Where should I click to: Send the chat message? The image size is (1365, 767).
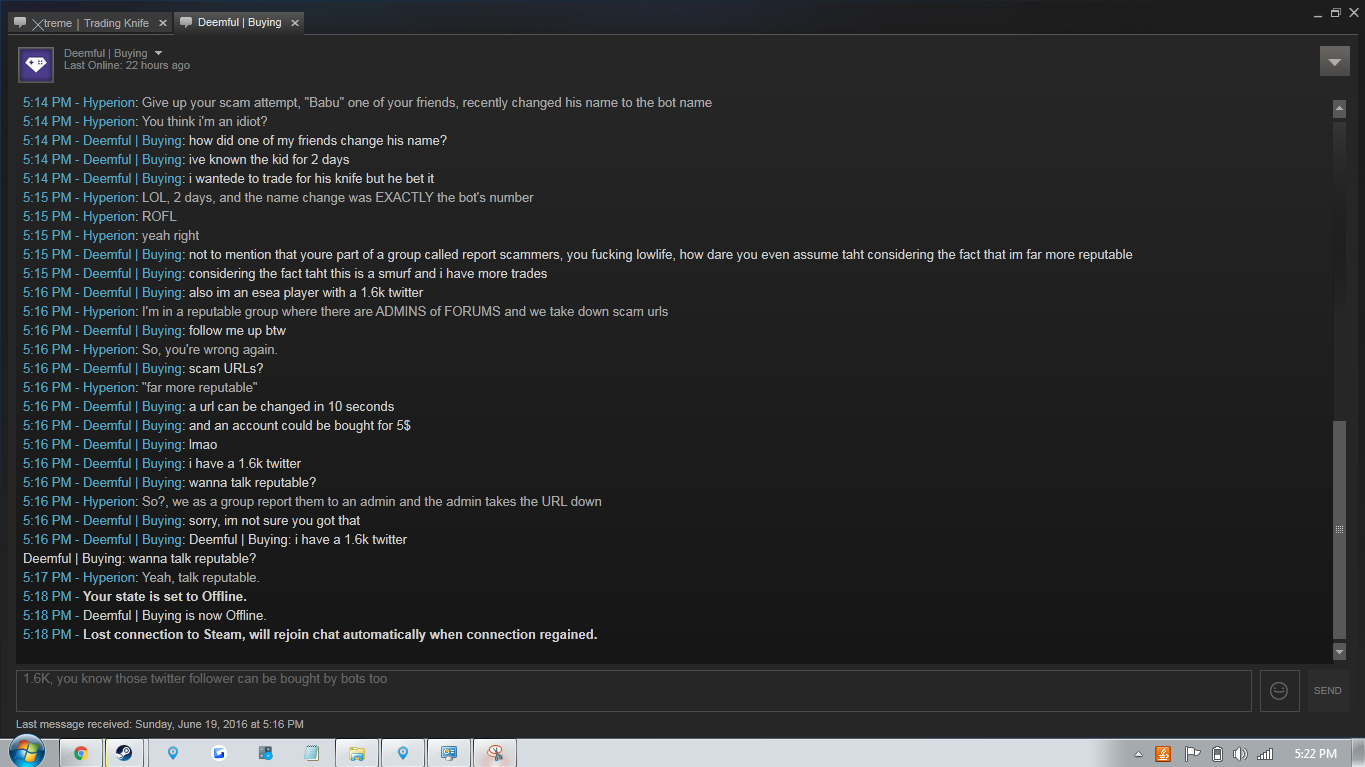click(x=1328, y=691)
